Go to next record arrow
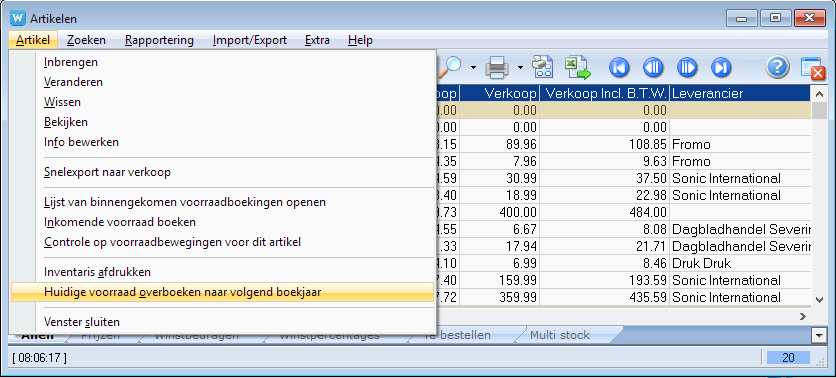836x378 pixels. (x=687, y=68)
